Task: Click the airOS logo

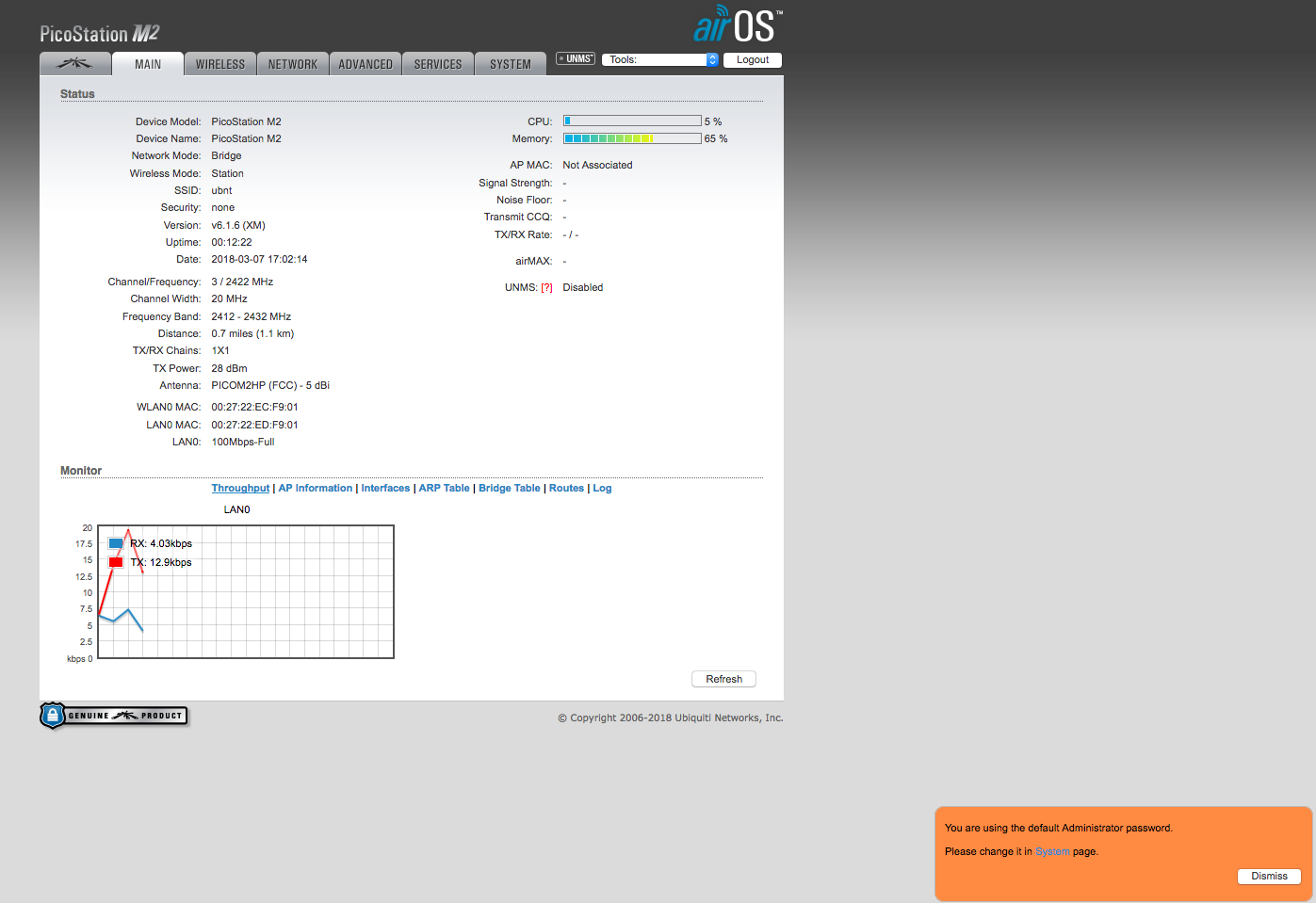Action: [738, 25]
